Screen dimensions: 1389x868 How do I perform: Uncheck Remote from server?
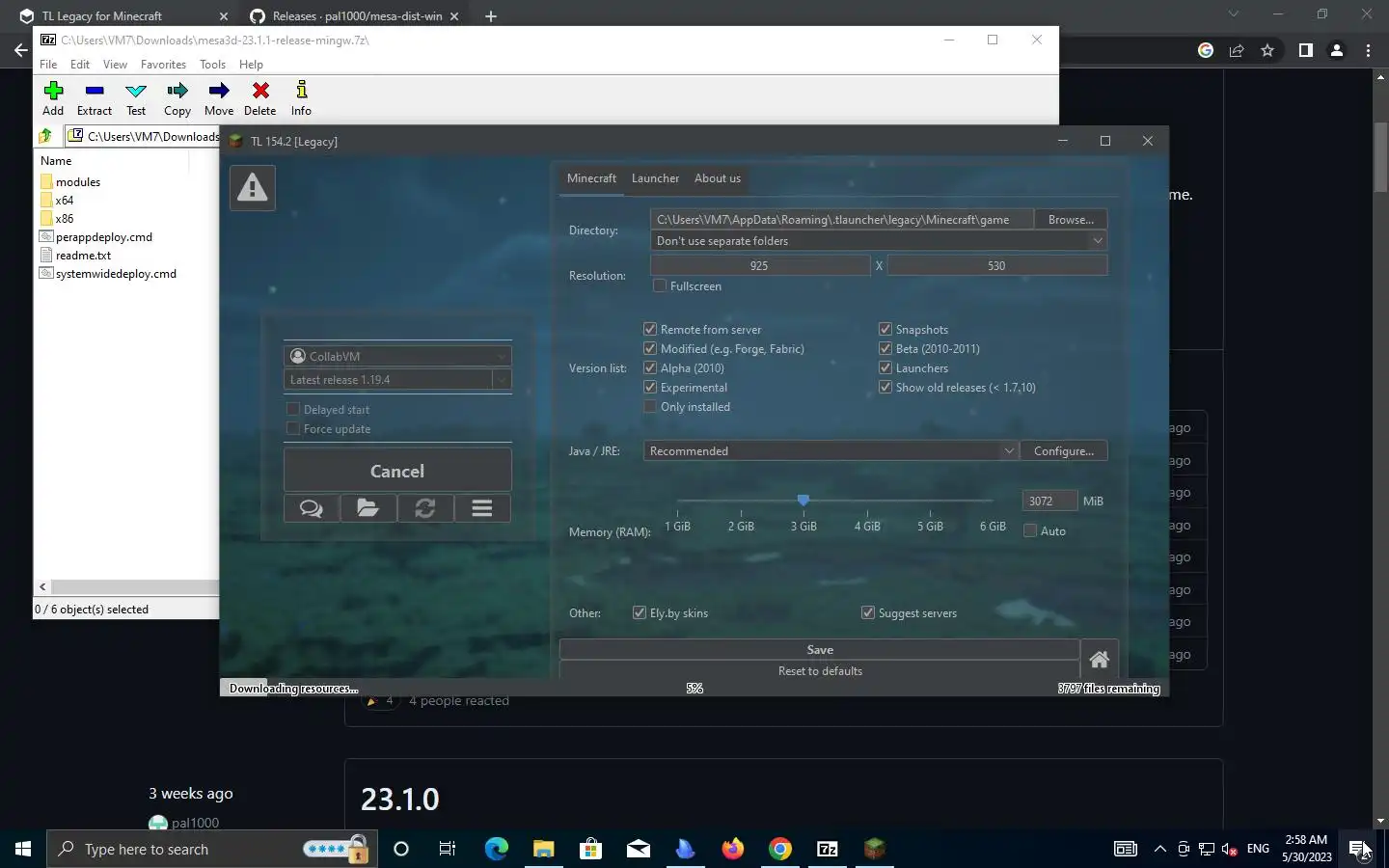[650, 329]
